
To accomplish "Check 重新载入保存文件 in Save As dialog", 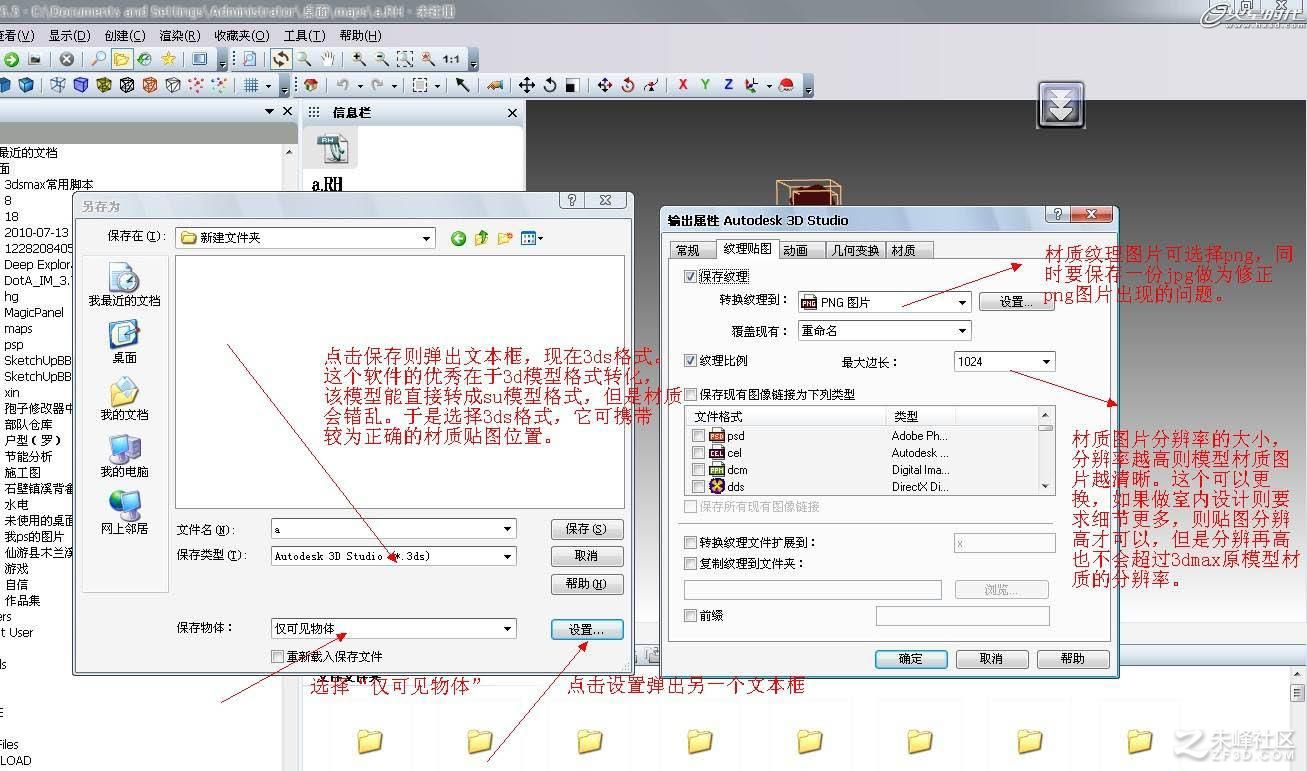I will 278,657.
